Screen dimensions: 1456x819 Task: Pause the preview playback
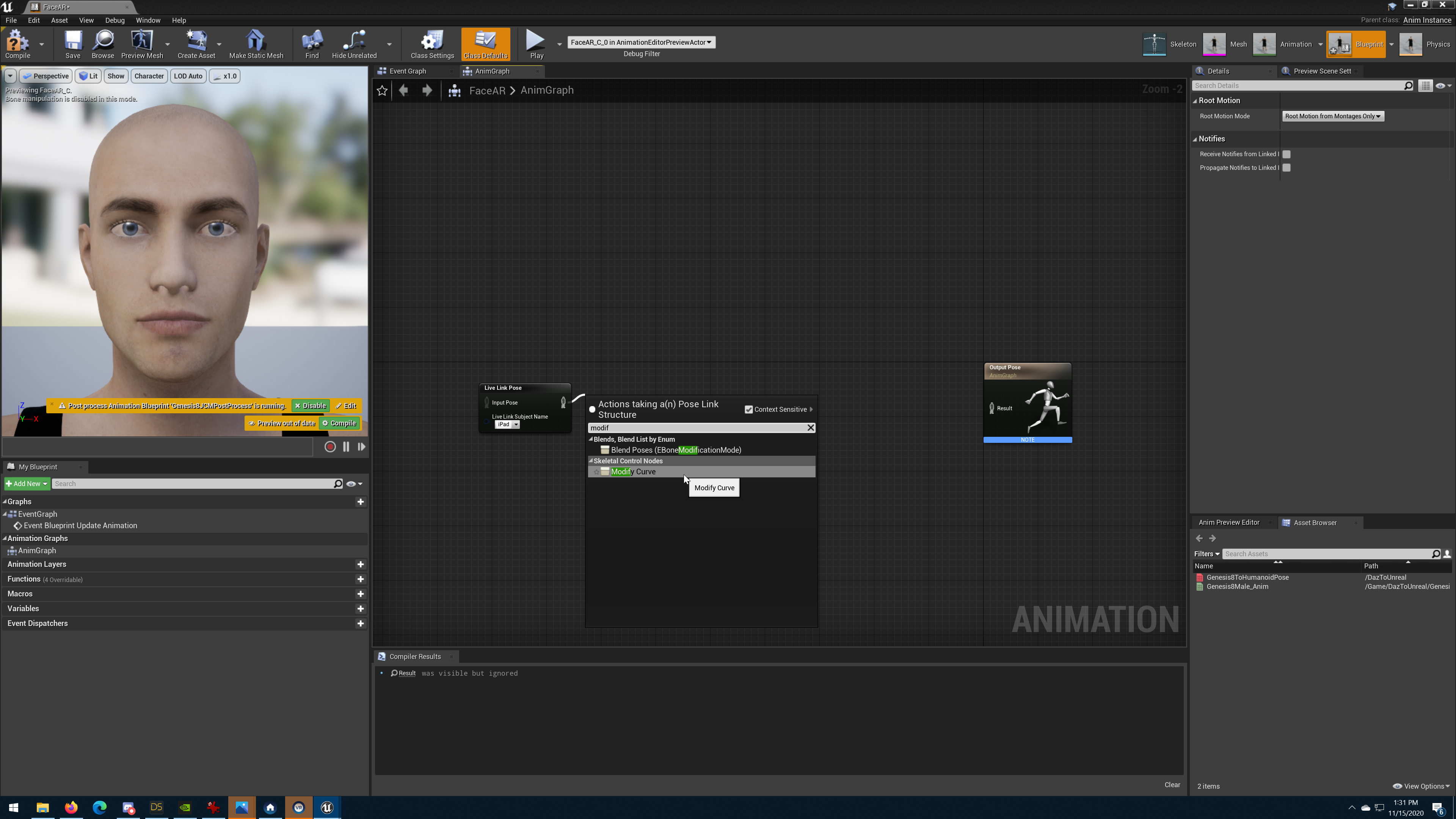tap(346, 447)
